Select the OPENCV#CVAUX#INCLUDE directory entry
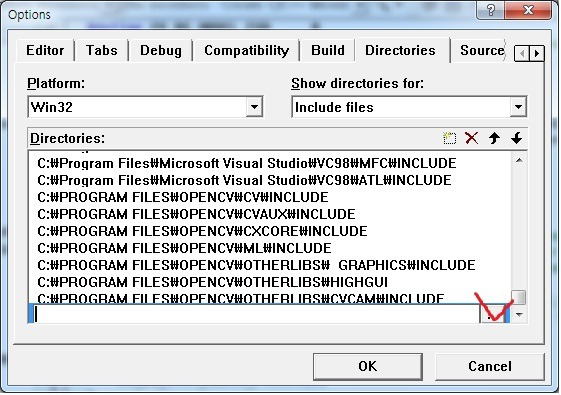 (196, 214)
